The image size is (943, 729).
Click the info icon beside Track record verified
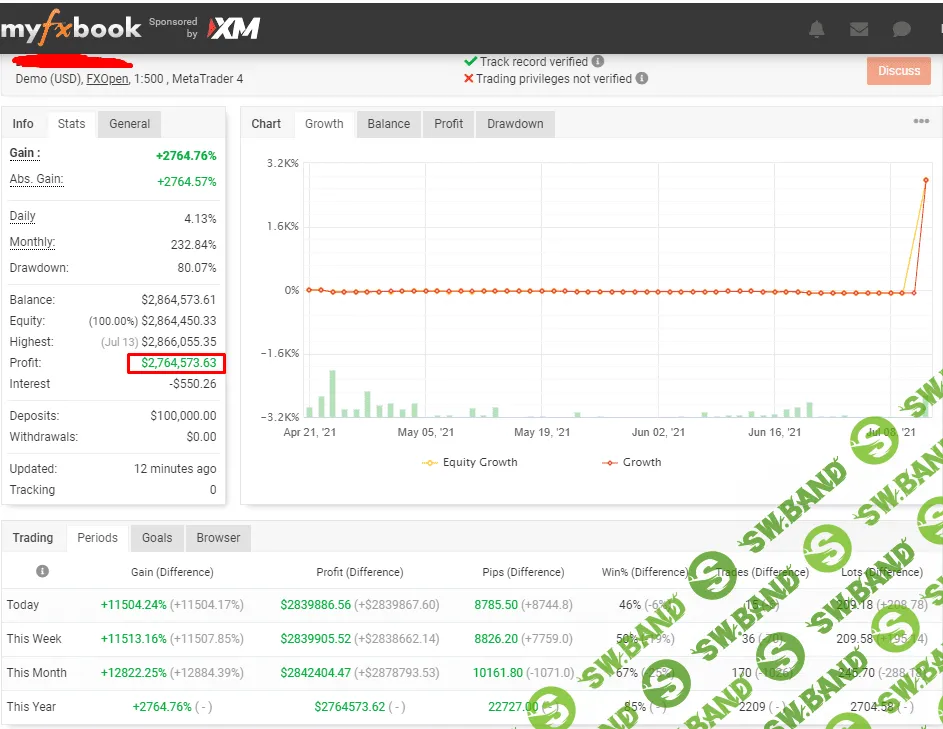coord(598,61)
